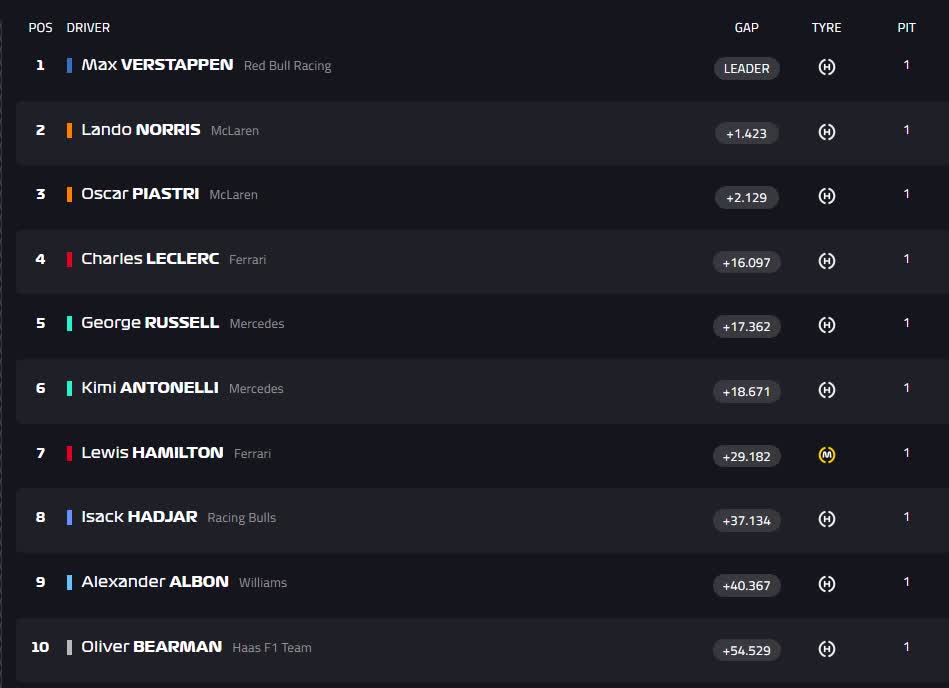The width and height of the screenshot is (949, 688).
Task: Click the LEADER gap badge
Action: pyautogui.click(x=746, y=68)
